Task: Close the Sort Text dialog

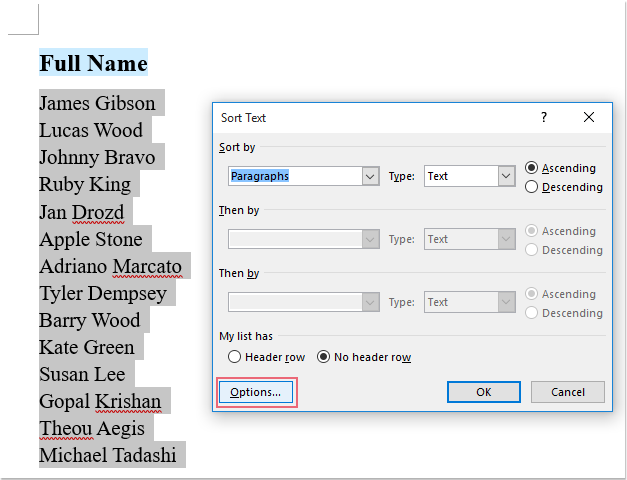Action: coord(589,117)
